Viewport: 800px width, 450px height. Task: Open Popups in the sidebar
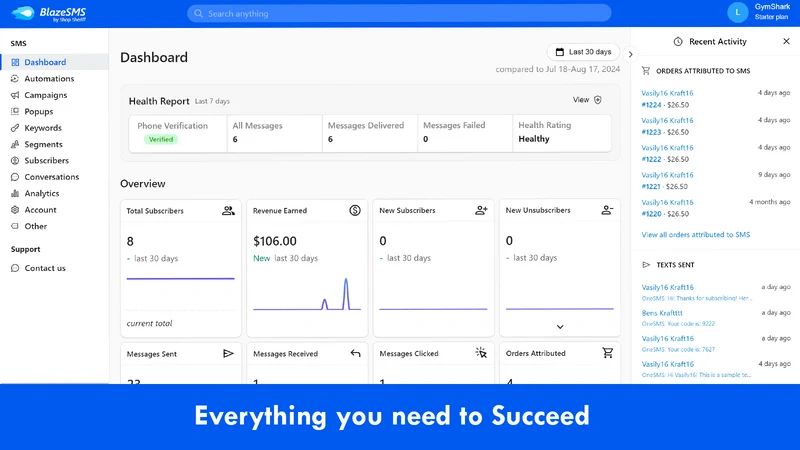pyautogui.click(x=39, y=111)
